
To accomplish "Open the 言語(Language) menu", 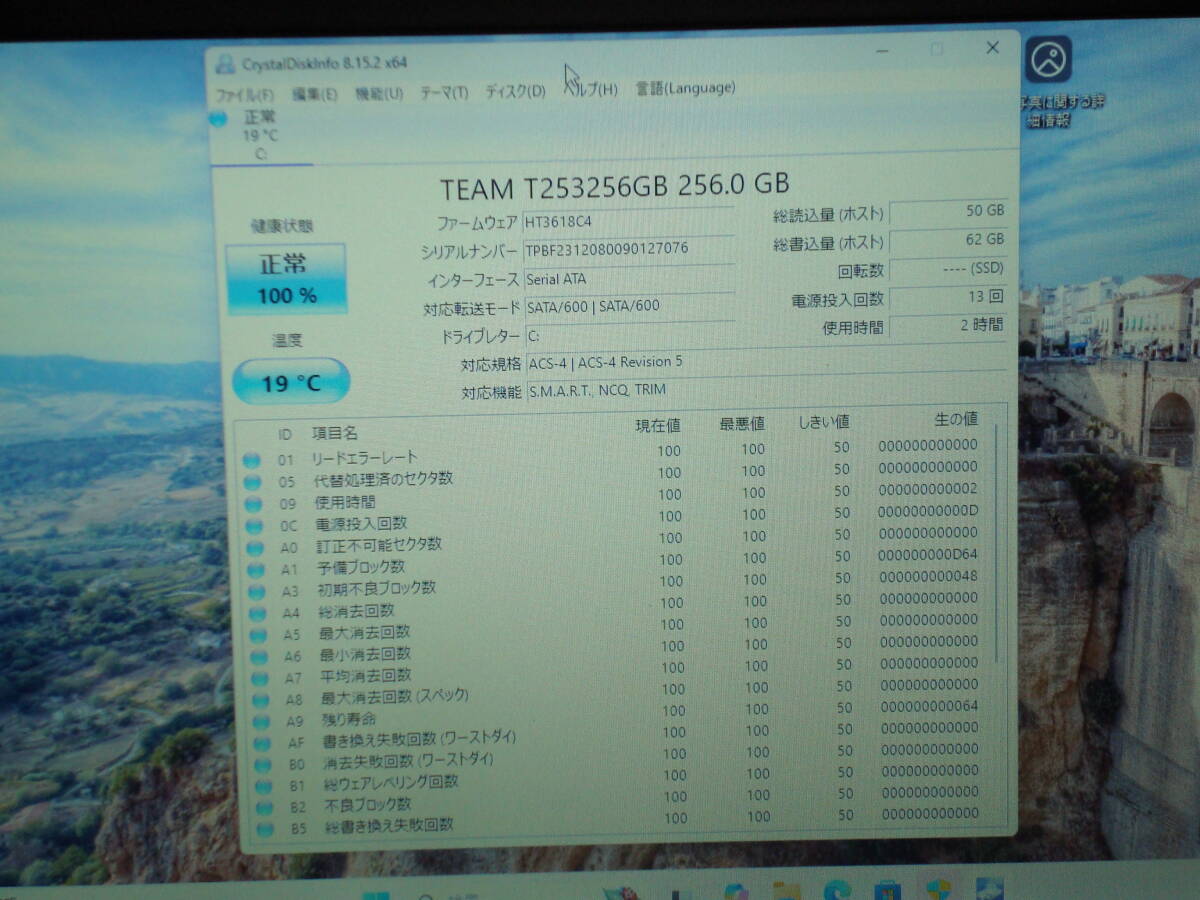I will pyautogui.click(x=685, y=88).
